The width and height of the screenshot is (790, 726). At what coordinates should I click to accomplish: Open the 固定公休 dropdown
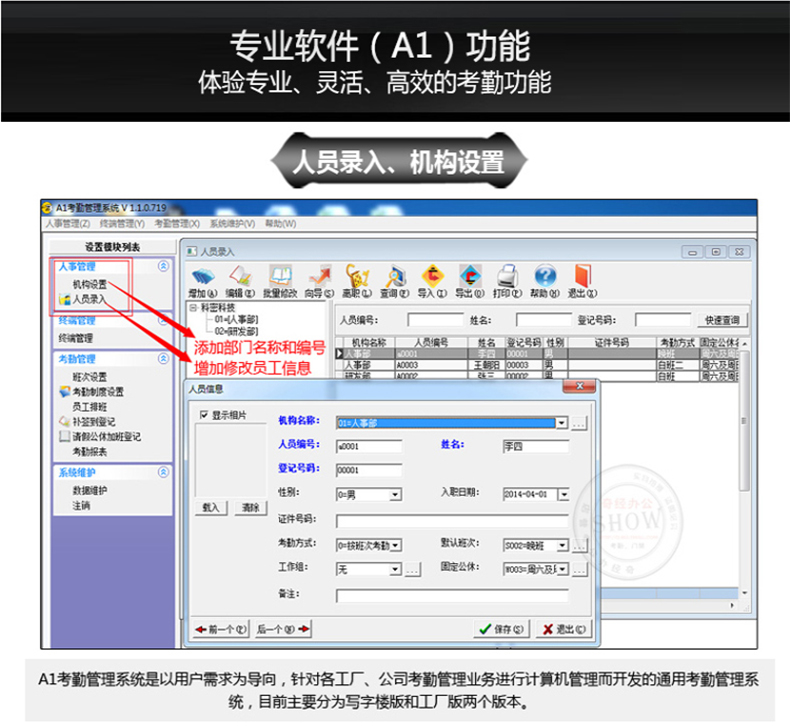point(562,569)
